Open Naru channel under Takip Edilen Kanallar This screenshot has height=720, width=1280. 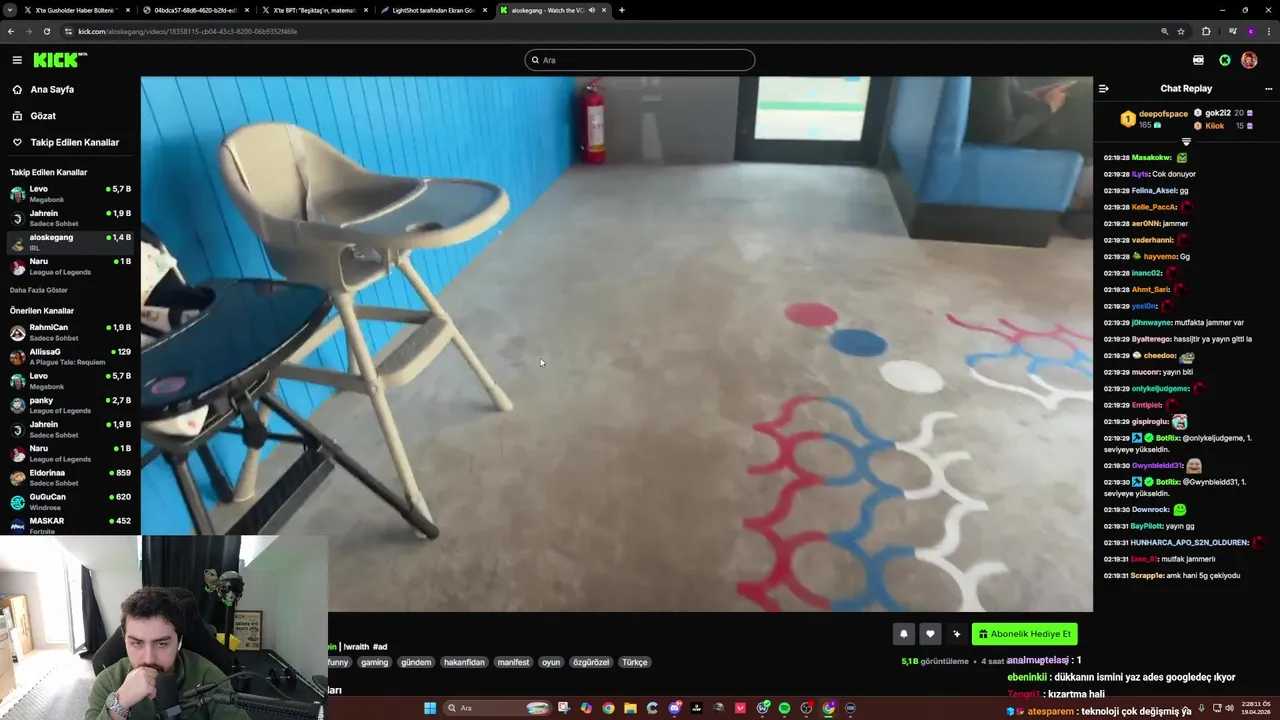pyautogui.click(x=70, y=266)
